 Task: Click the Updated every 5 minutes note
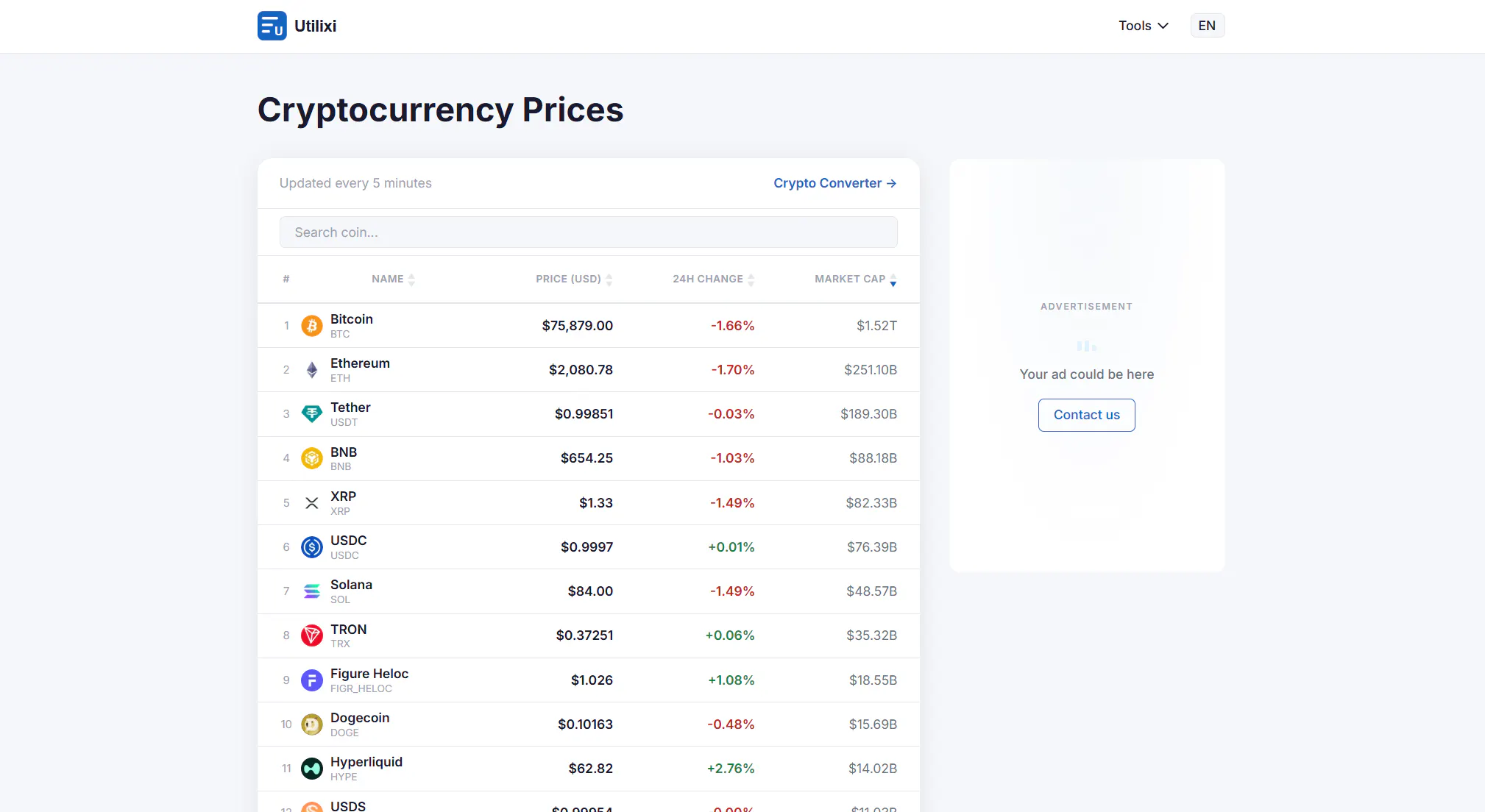coord(355,183)
